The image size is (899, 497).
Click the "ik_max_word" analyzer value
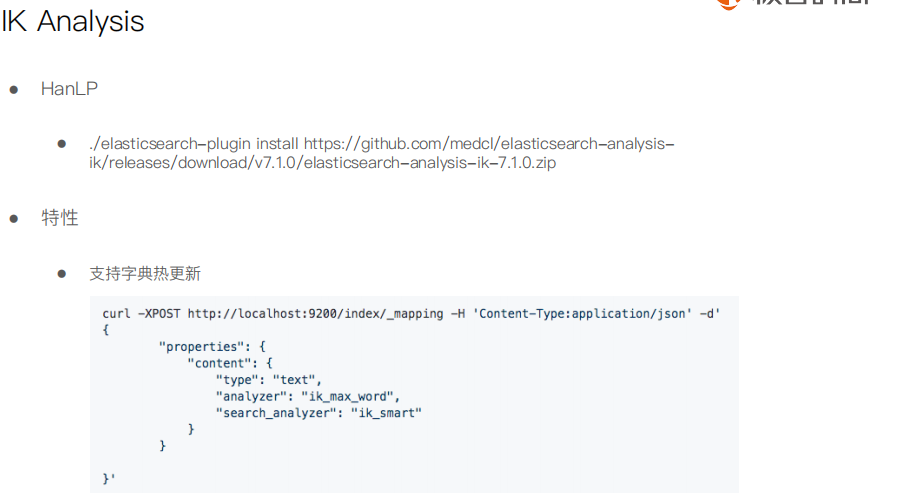[x=347, y=397]
